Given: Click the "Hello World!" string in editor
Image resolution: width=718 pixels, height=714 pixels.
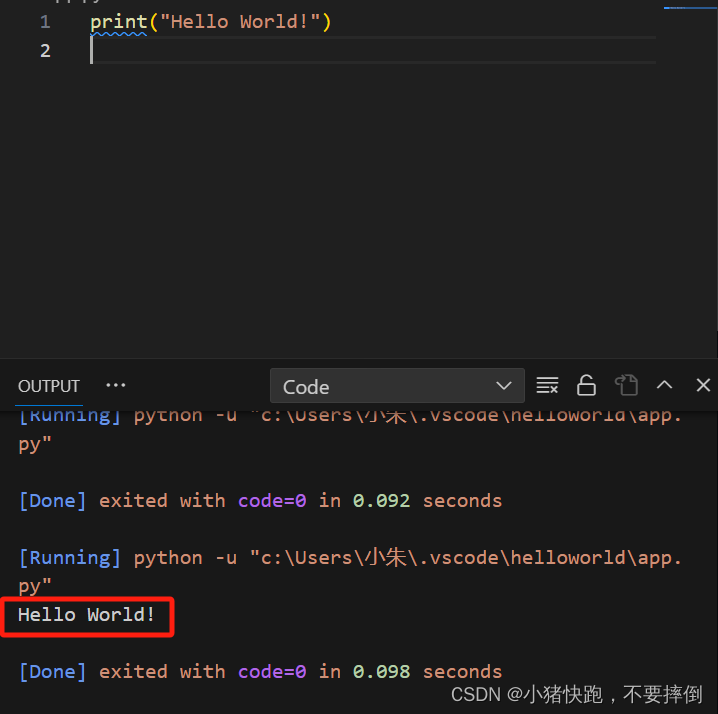Looking at the screenshot, I should pyautogui.click(x=240, y=22).
